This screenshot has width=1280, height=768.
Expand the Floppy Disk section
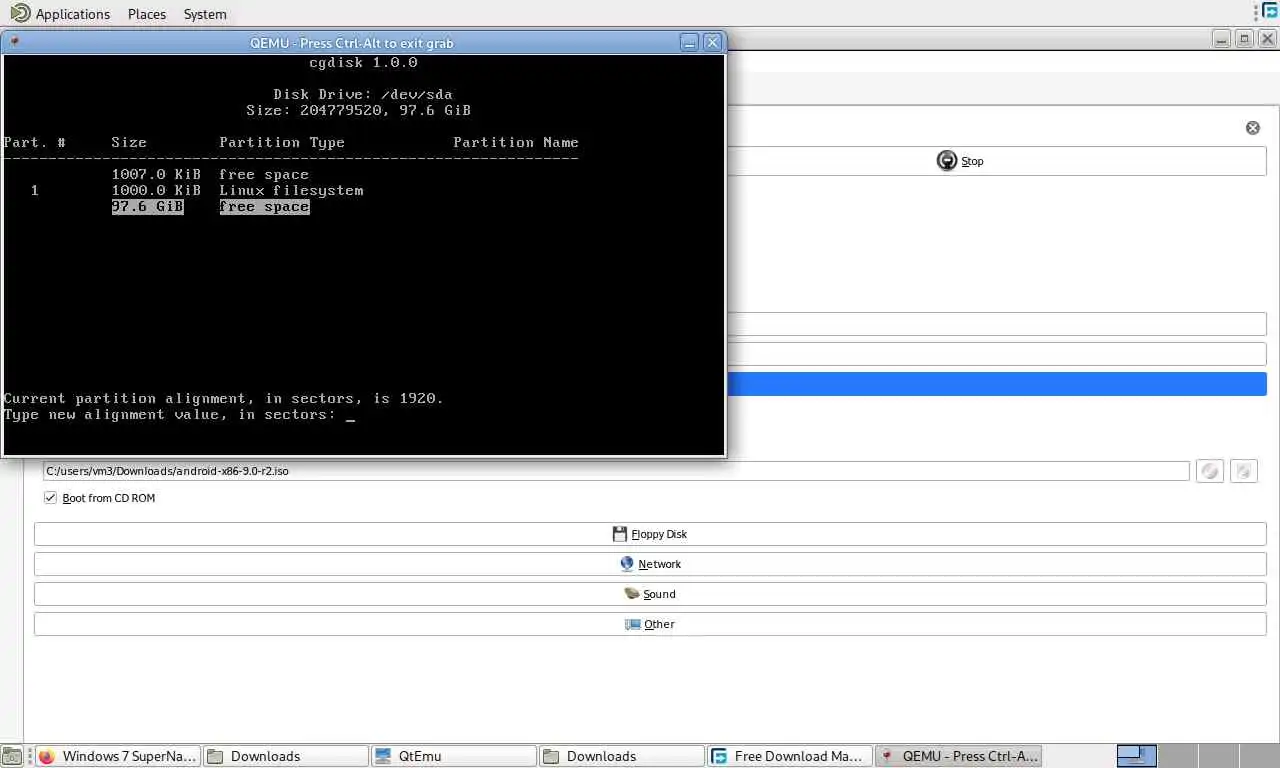coord(650,534)
